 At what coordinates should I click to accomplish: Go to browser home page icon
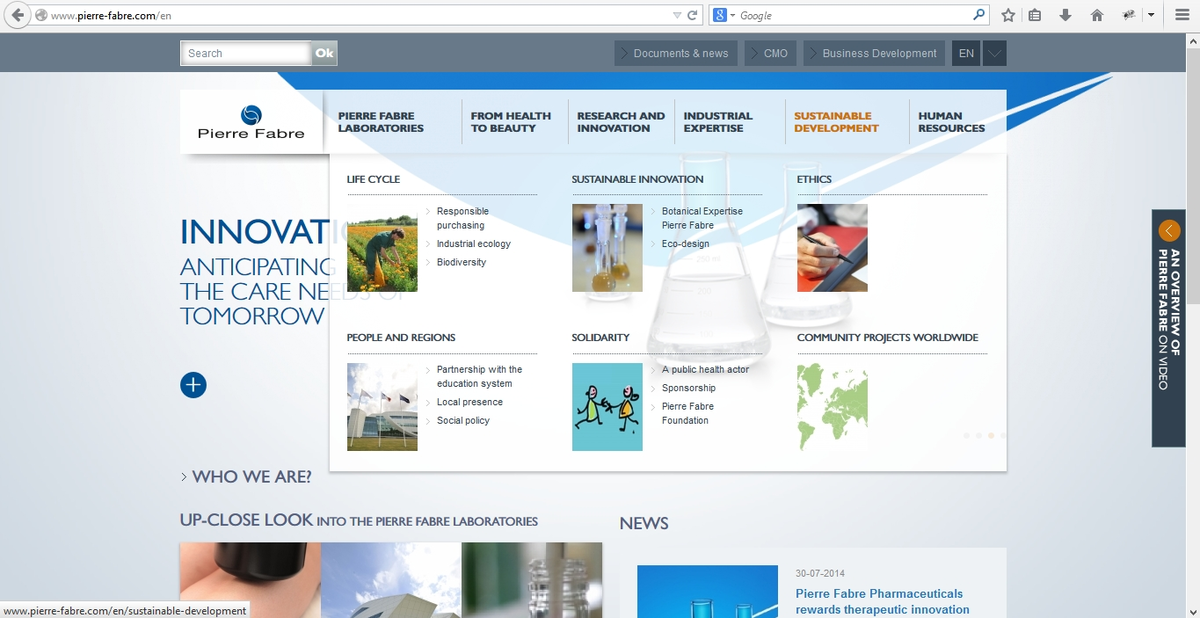coord(1097,16)
